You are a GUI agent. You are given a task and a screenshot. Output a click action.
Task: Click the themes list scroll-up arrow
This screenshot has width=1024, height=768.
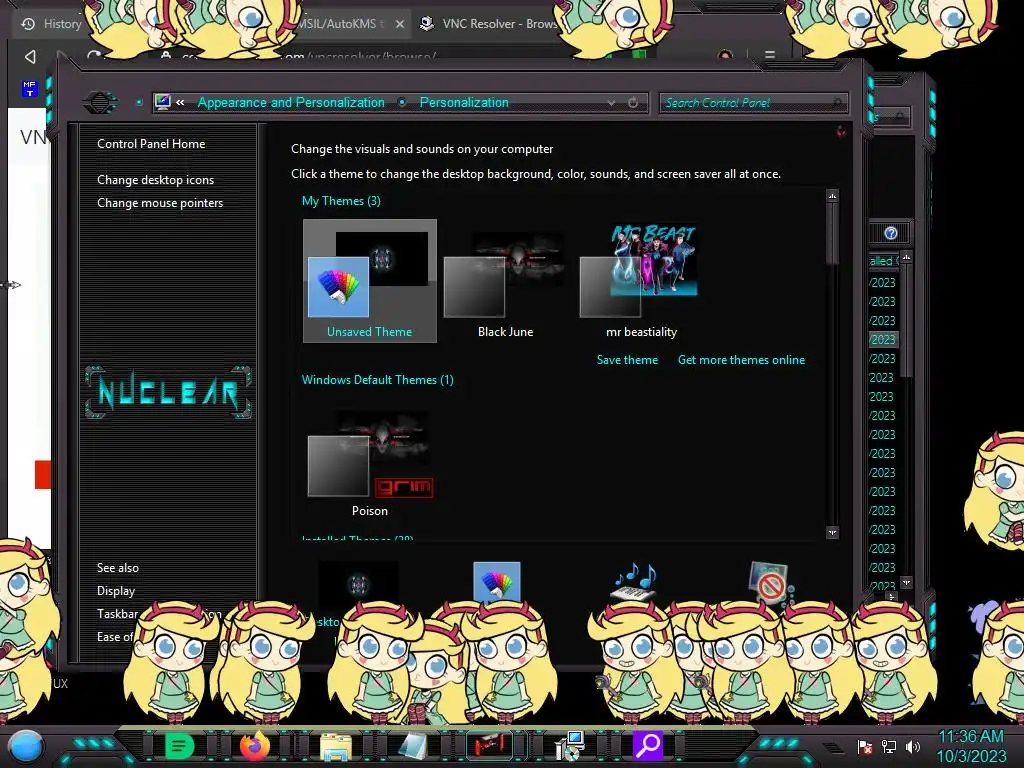click(832, 196)
